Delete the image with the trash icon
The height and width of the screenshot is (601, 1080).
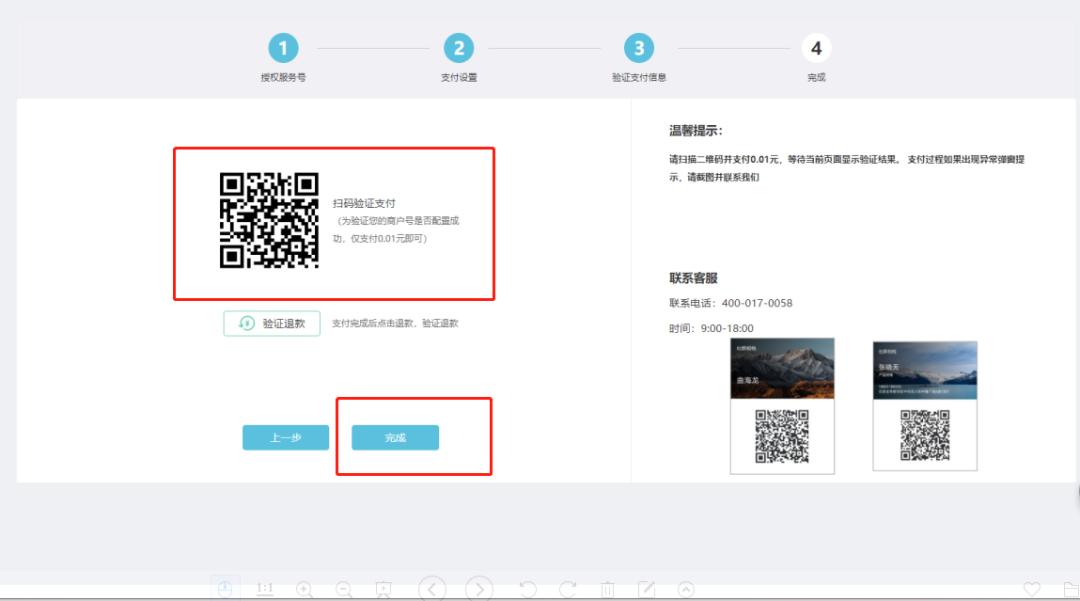607,589
